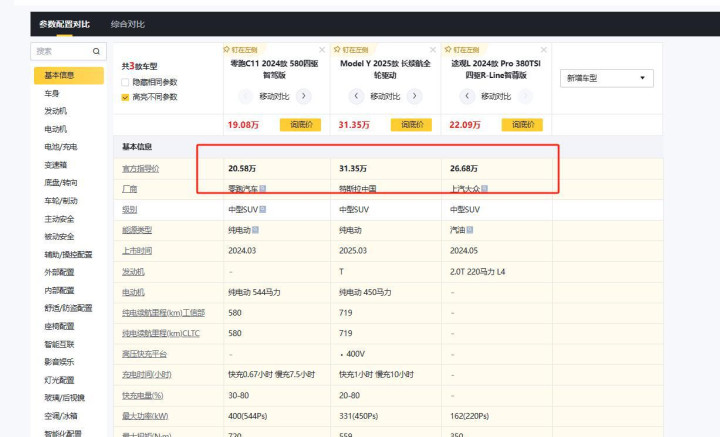Open the 纯电续航里程(km)CLTC link
This screenshot has width=720, height=437.
(x=161, y=333)
